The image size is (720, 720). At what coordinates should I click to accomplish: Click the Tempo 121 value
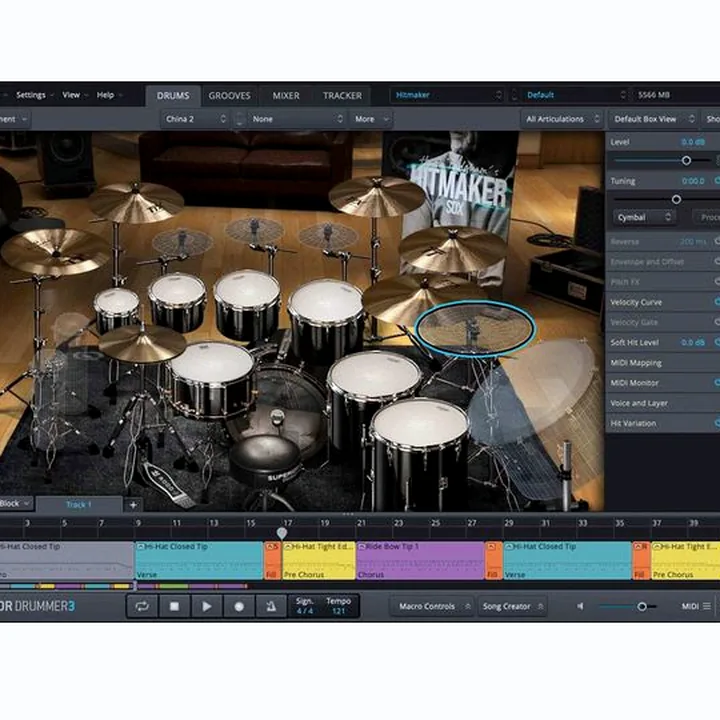click(338, 611)
